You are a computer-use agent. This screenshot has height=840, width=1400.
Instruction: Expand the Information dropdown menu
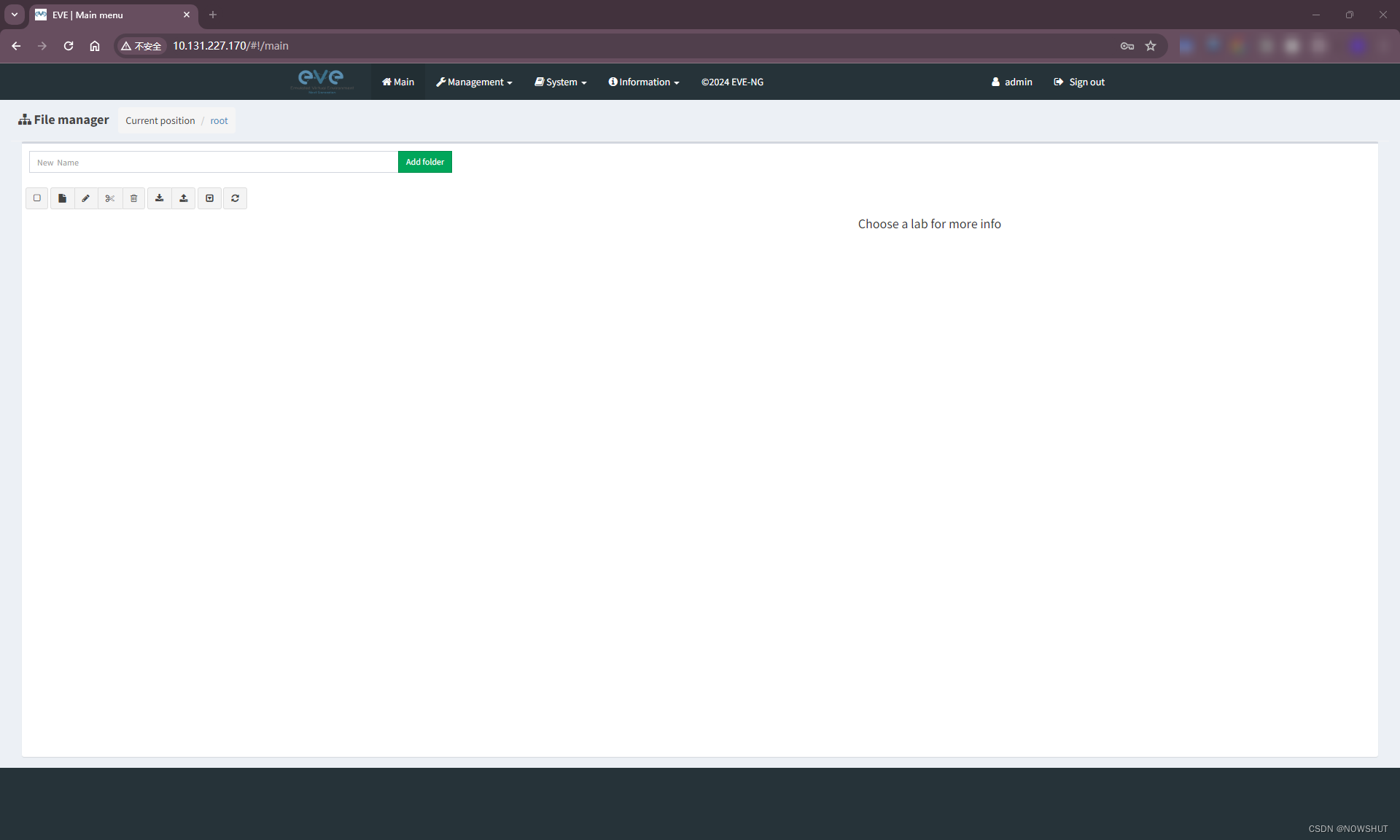tap(644, 82)
